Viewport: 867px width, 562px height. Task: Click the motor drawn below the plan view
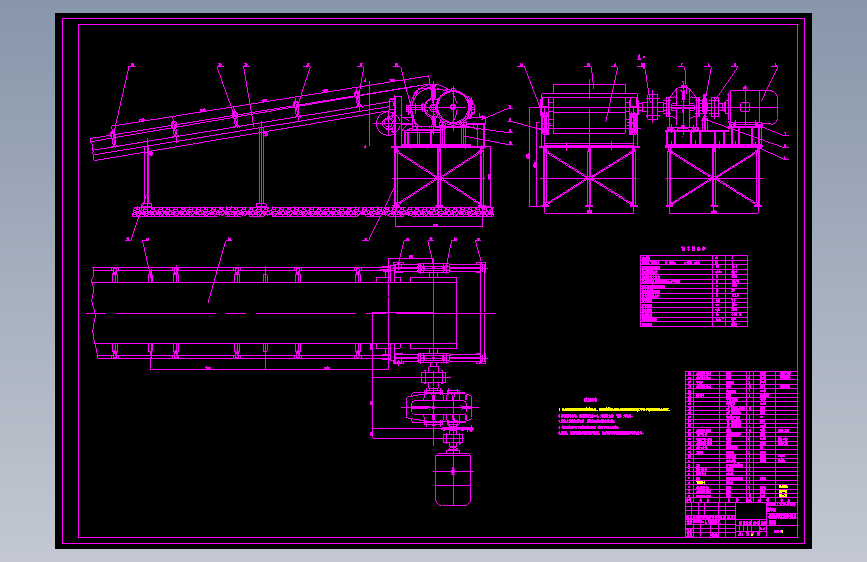click(453, 478)
